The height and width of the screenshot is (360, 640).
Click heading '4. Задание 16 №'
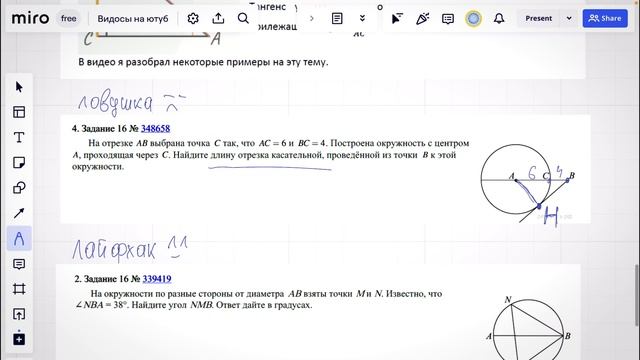coord(105,129)
